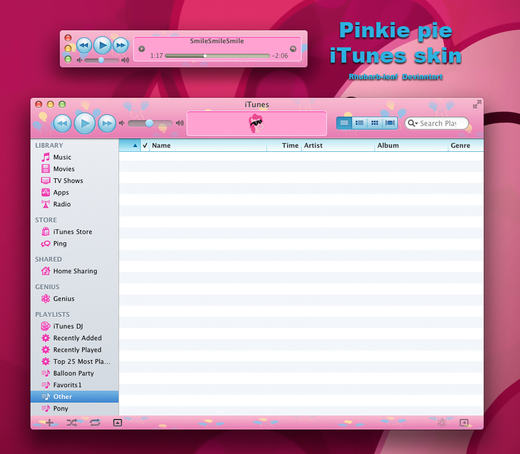Switch to song list view
Viewport: 520px width, 454px height.
pyautogui.click(x=344, y=123)
